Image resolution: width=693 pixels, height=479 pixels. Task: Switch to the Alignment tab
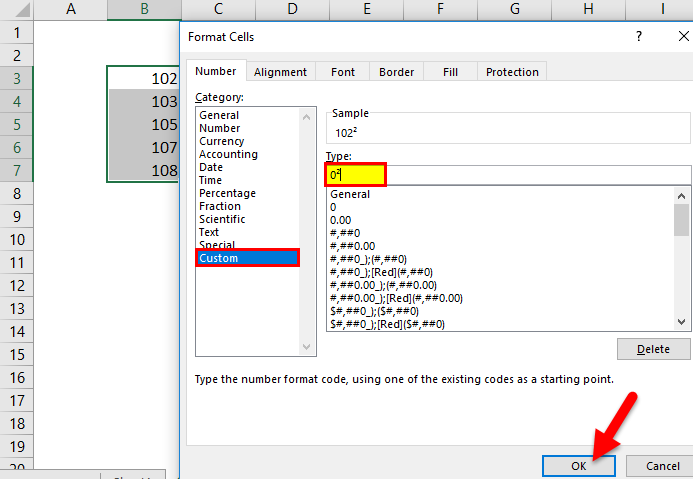point(280,72)
